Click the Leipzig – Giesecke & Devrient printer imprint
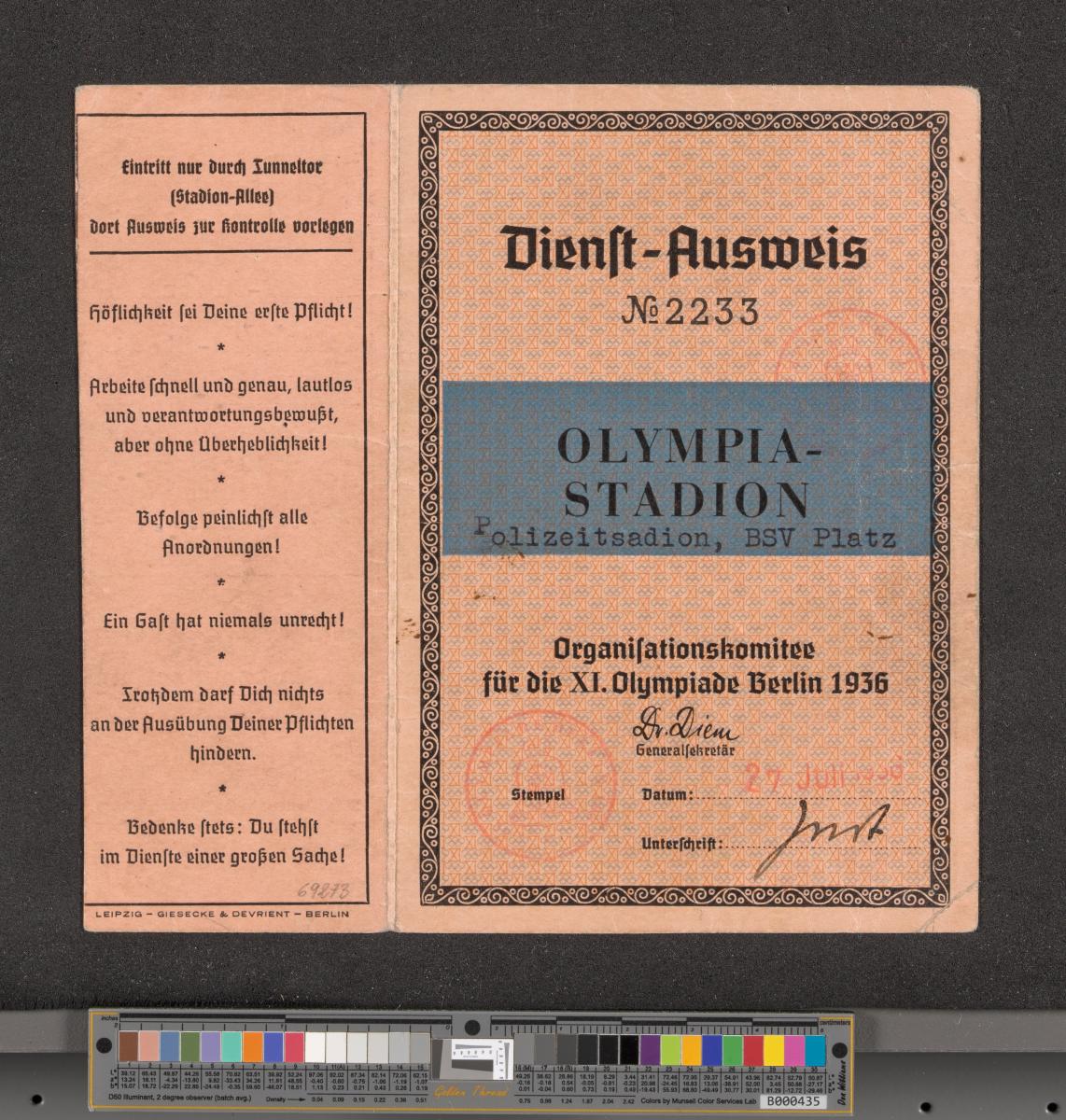Screen dimensions: 1066x1120 (221, 914)
